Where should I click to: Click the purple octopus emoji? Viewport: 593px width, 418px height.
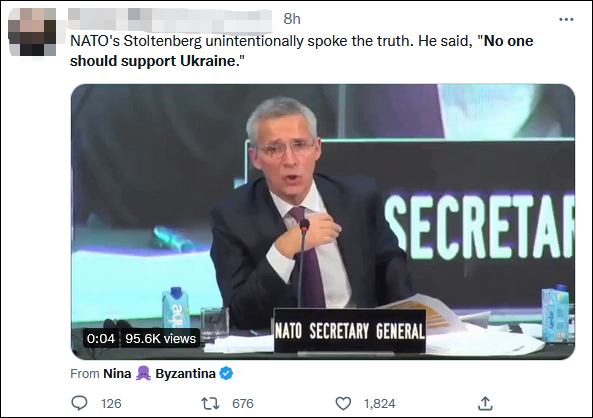tap(143, 373)
